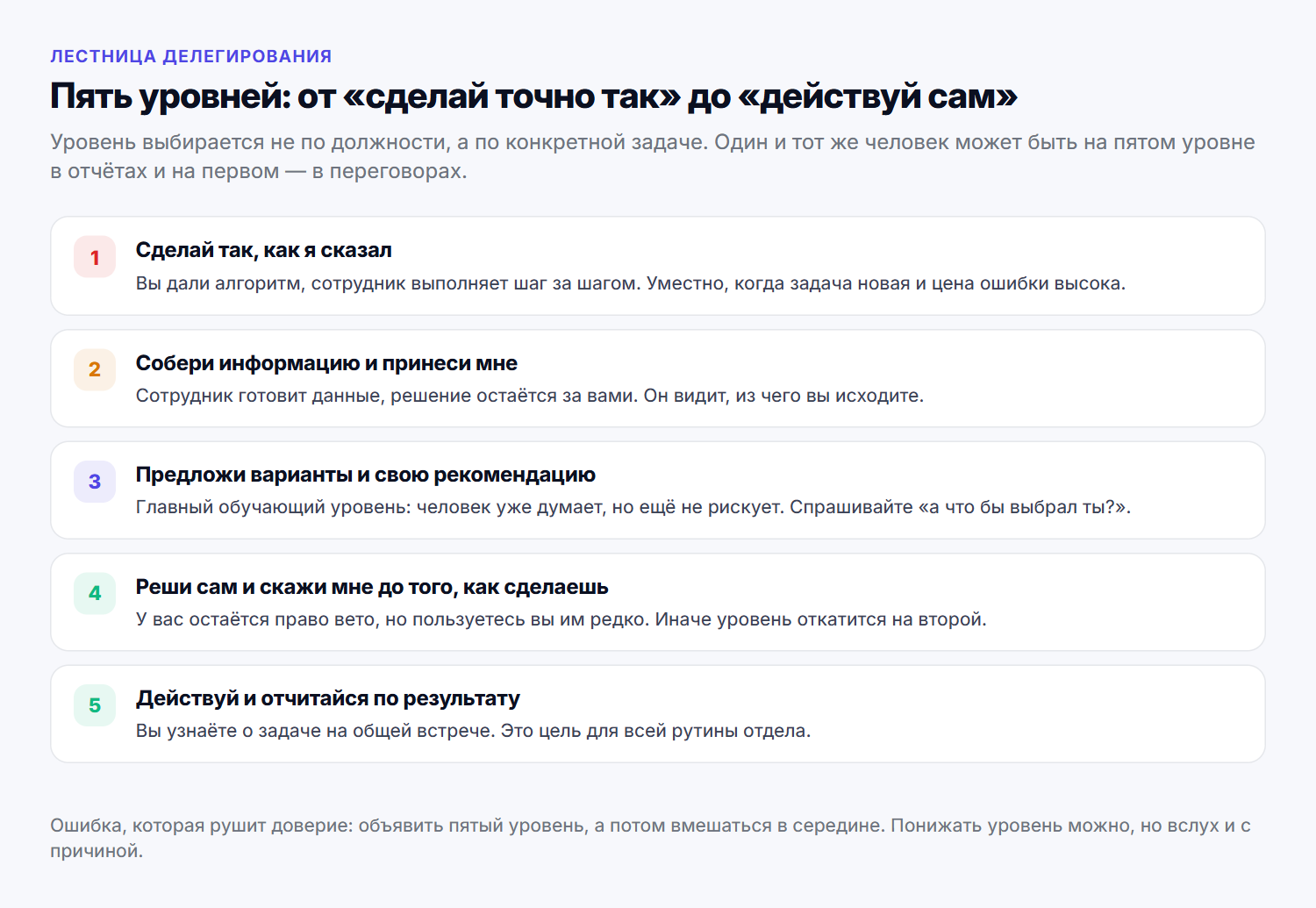Click the purple number 3 badge
Screen dimensions: 1316x908
click(95, 482)
